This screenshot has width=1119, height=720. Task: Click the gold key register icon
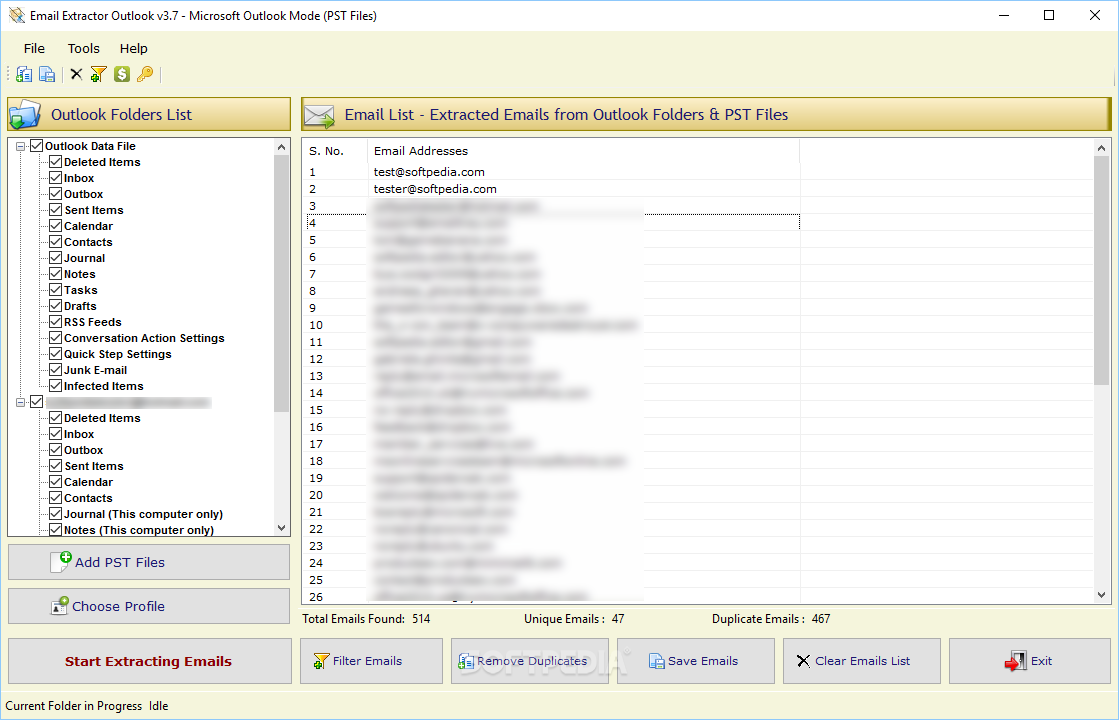145,74
